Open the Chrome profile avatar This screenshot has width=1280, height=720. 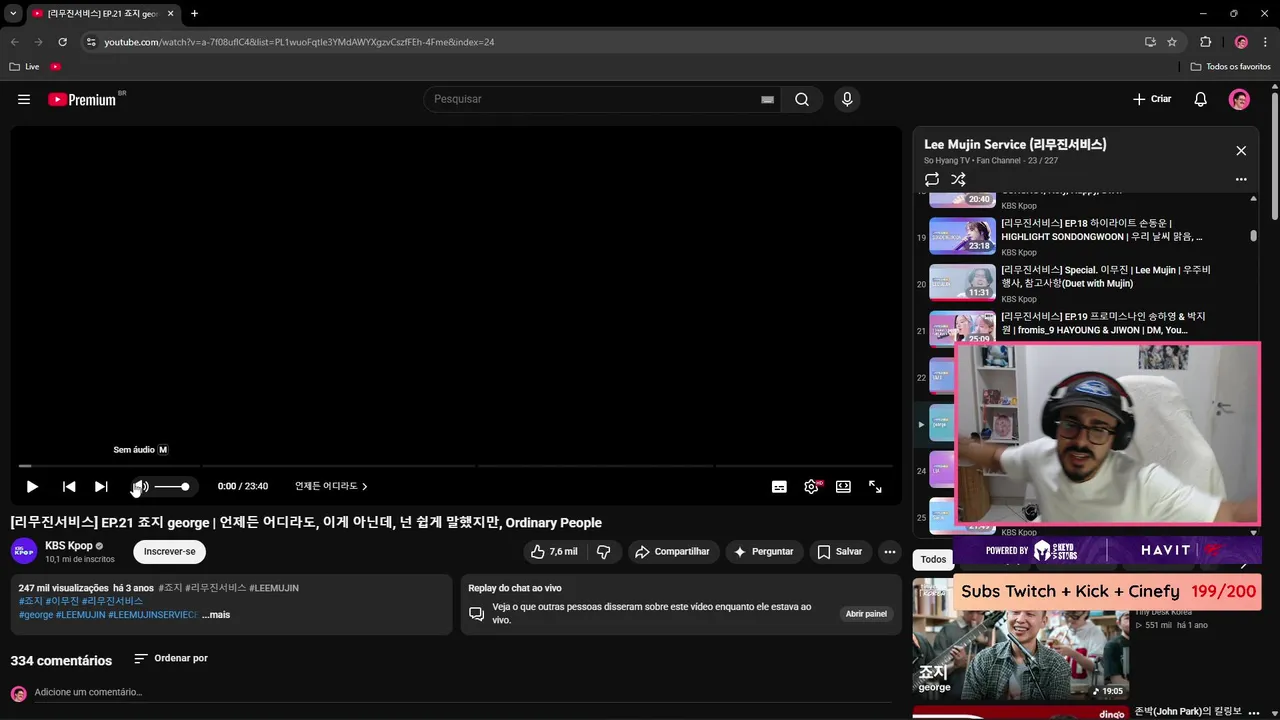point(1241,42)
